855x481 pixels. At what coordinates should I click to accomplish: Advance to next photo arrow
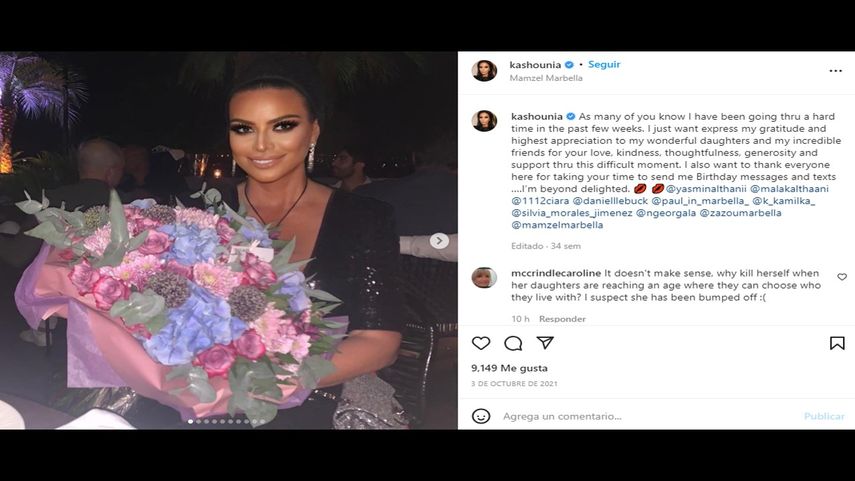[x=439, y=240]
